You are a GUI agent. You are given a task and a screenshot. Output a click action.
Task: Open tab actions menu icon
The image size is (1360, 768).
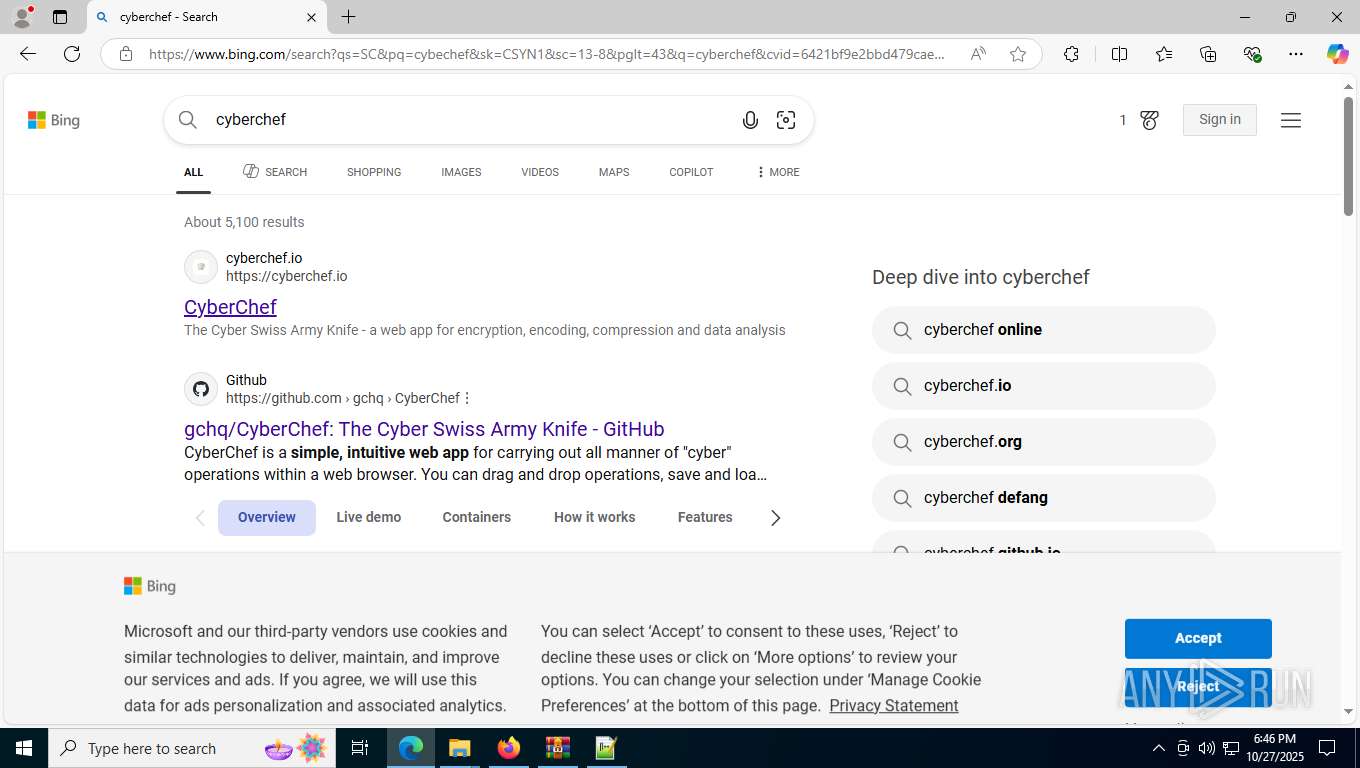60,17
